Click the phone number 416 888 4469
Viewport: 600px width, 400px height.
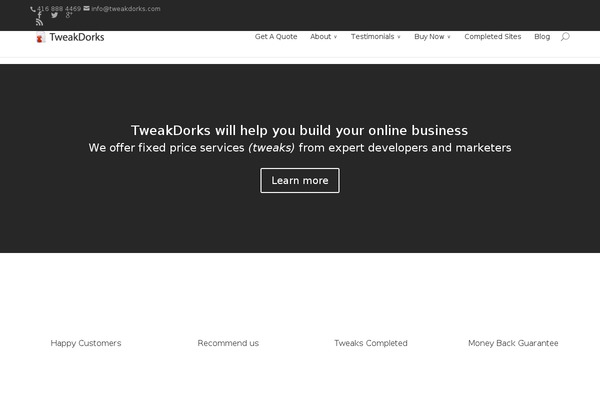(59, 8)
